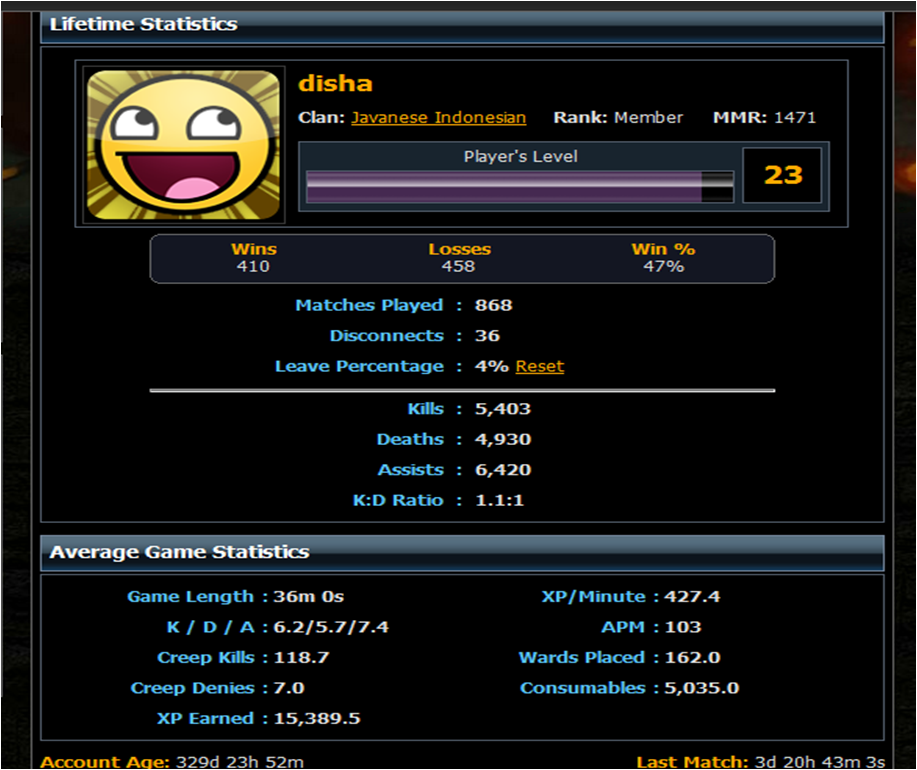Image resolution: width=917 pixels, height=770 pixels.
Task: Click the Kills total 5,403
Action: (503, 409)
